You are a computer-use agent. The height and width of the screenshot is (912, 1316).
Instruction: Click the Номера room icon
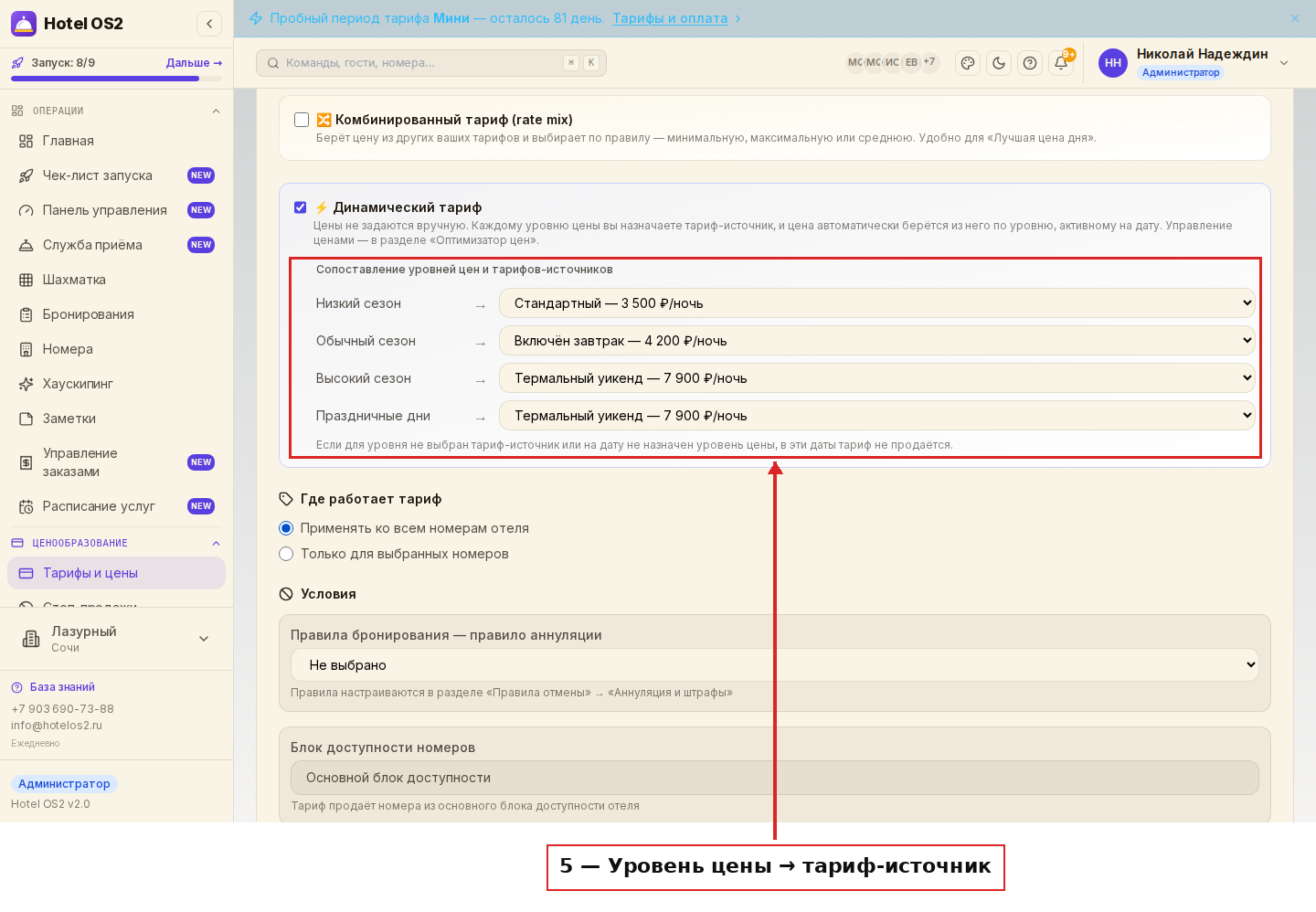[x=26, y=349]
